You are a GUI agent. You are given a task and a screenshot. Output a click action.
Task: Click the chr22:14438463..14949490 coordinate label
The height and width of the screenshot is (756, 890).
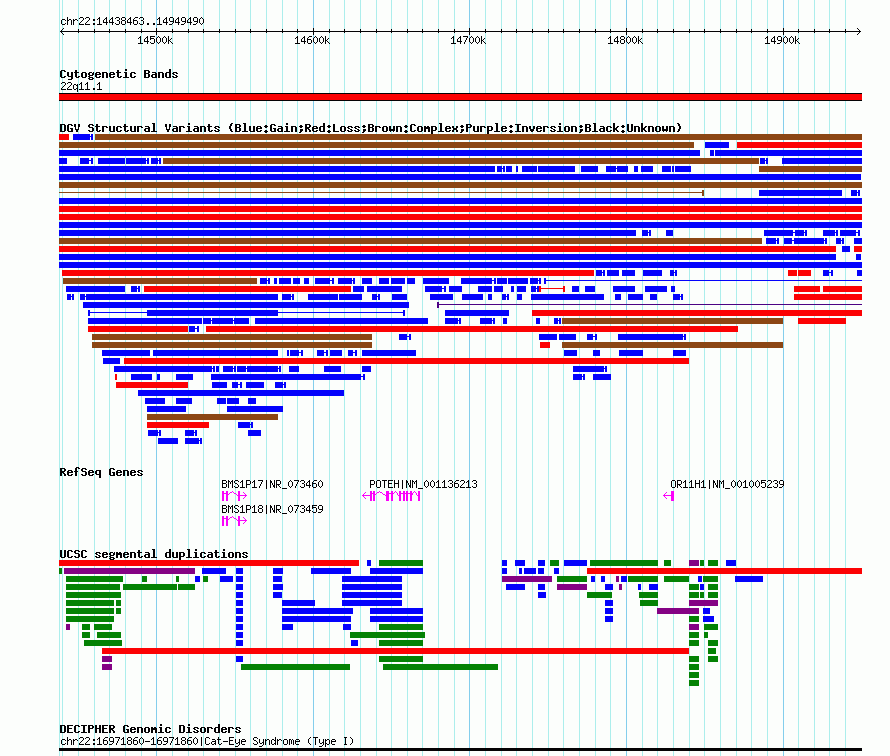(132, 22)
